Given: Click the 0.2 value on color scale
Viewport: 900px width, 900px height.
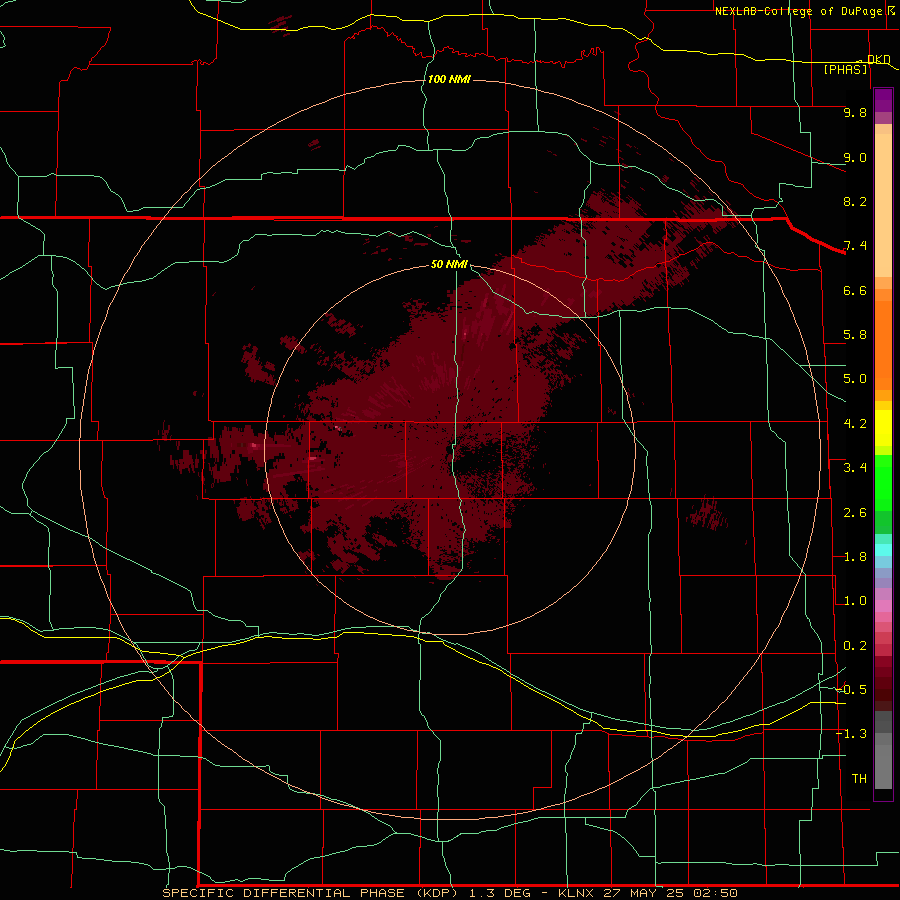Looking at the screenshot, I should (x=855, y=646).
